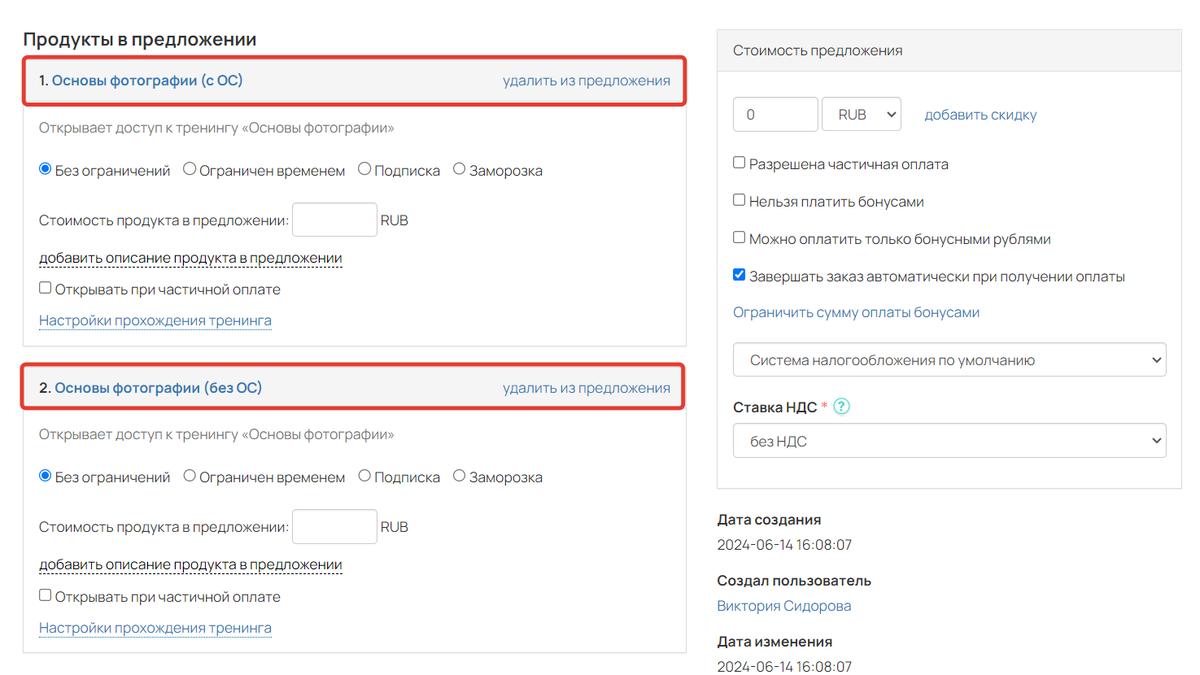Click the 'Продукты в предложении' heading
The image size is (1200, 675).
click(x=140, y=40)
